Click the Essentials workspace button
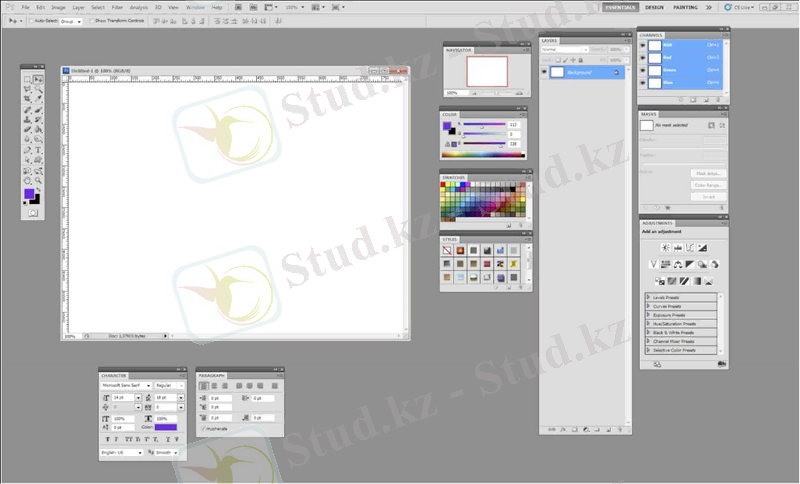Image resolution: width=800 pixels, height=484 pixels. point(619,7)
